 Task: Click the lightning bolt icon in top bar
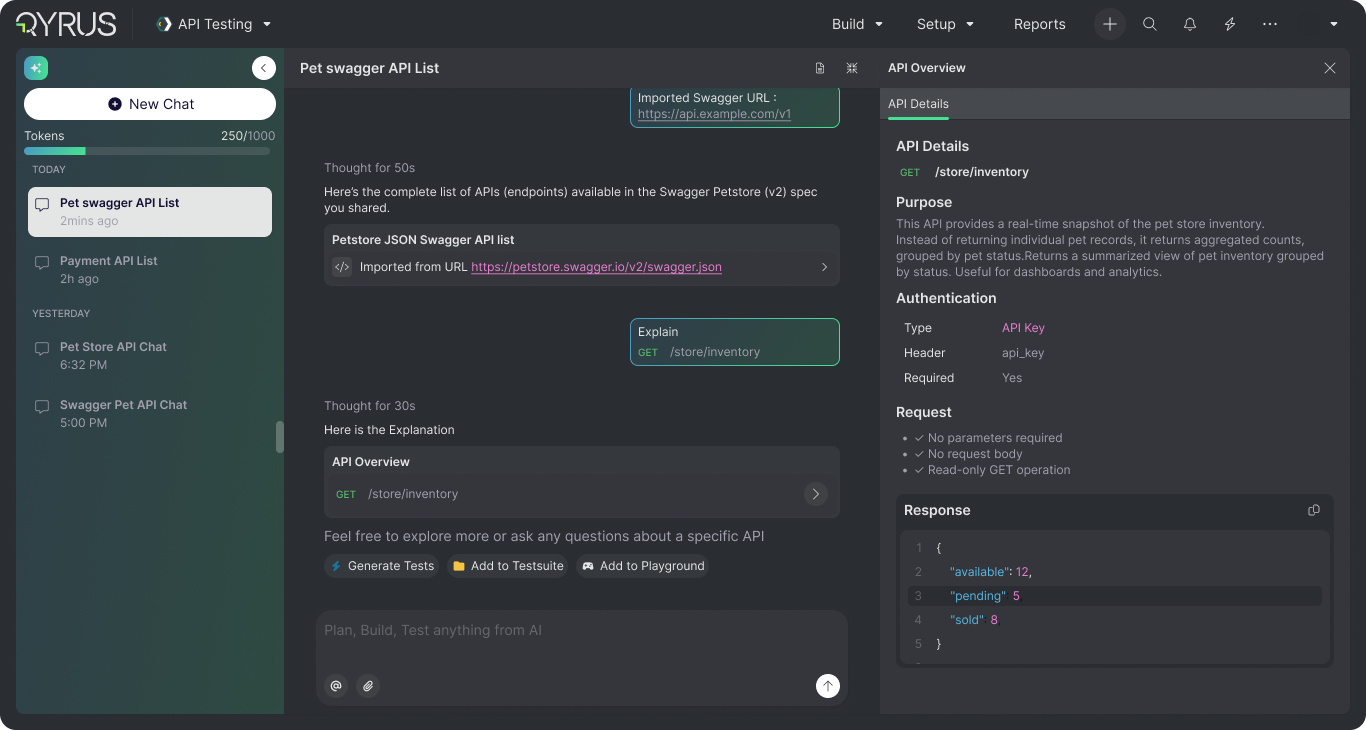[1230, 24]
